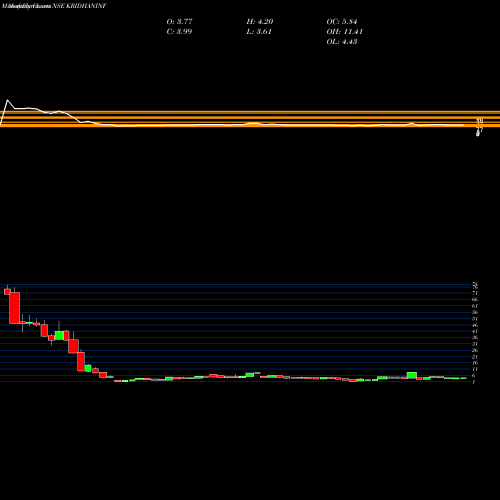This screenshot has height=500, width=500.
Task: Select the open value O: 3.77
Action: pyautogui.click(x=179, y=22)
